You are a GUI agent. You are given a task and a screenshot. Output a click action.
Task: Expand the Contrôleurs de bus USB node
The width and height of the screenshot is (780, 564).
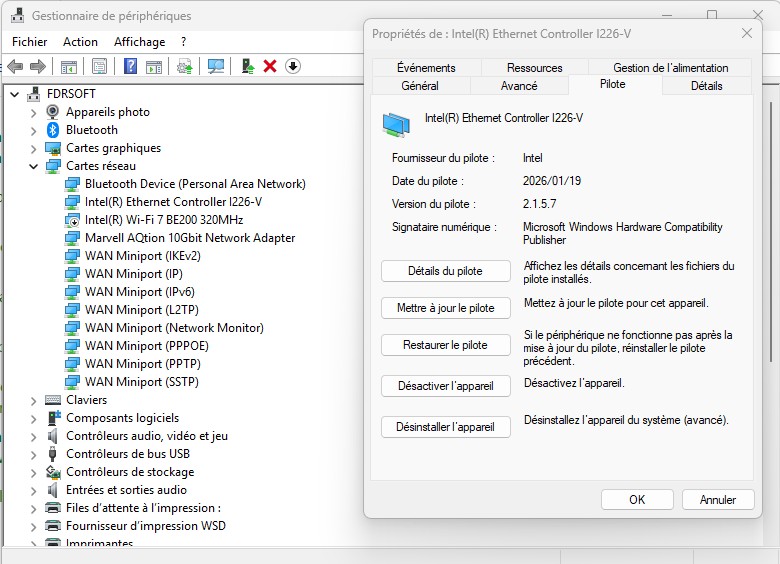(x=33, y=454)
